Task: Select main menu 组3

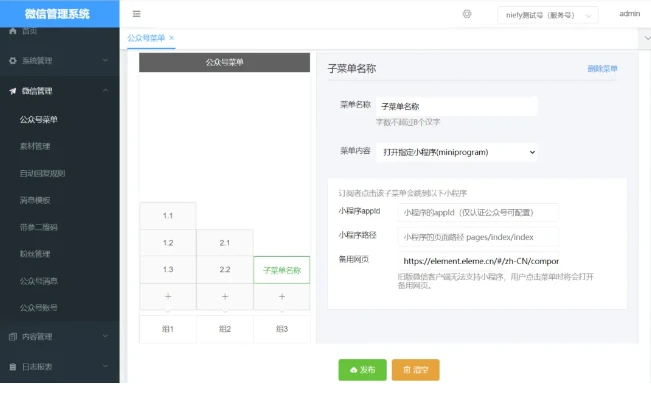Action: pos(282,329)
